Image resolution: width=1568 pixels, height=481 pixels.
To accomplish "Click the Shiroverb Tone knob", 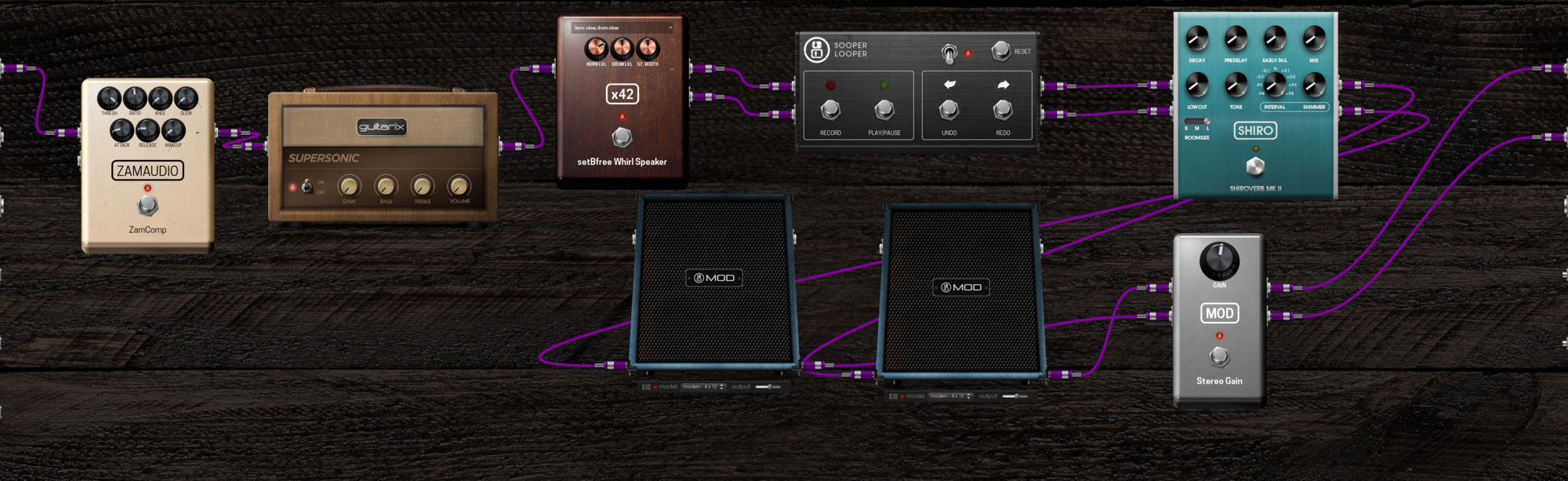I will coord(1236,84).
